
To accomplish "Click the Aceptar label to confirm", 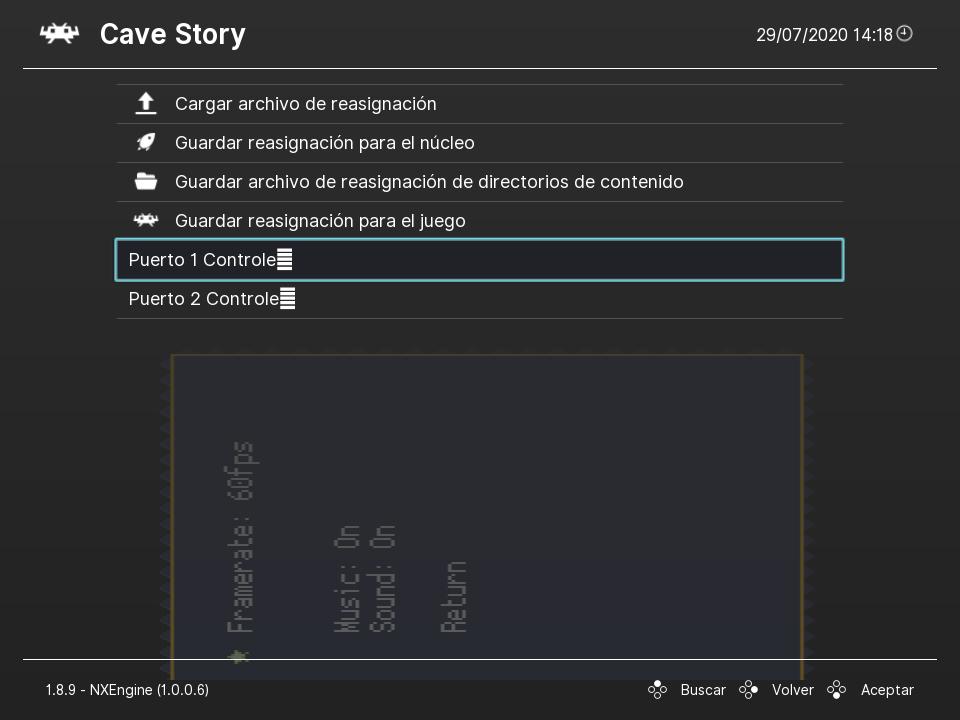I will [x=887, y=690].
